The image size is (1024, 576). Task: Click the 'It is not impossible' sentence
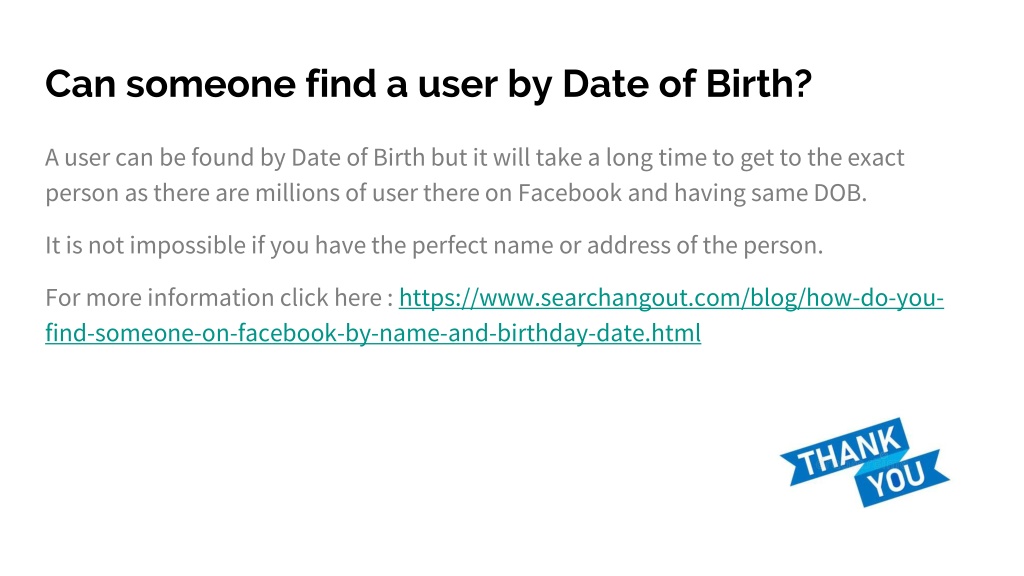434,246
